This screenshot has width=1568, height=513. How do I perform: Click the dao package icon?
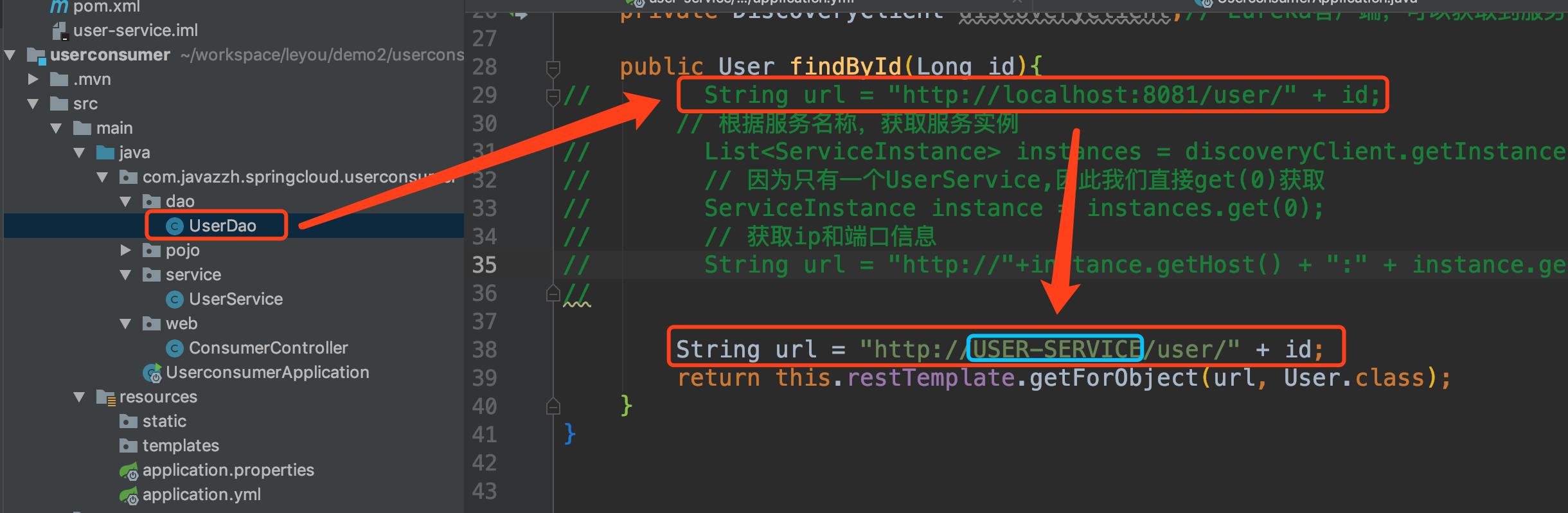point(152,202)
